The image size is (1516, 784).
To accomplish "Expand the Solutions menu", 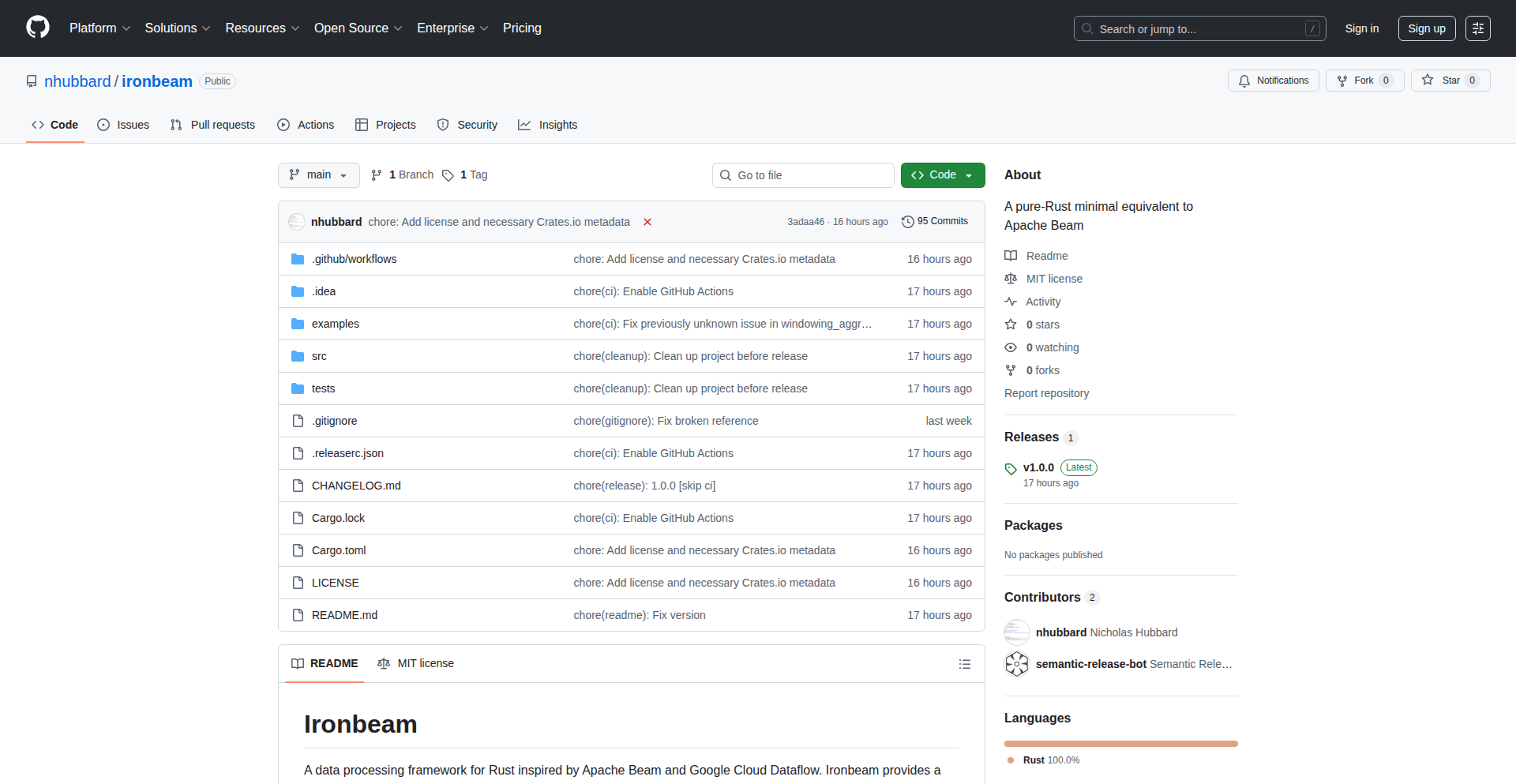I will [x=178, y=28].
